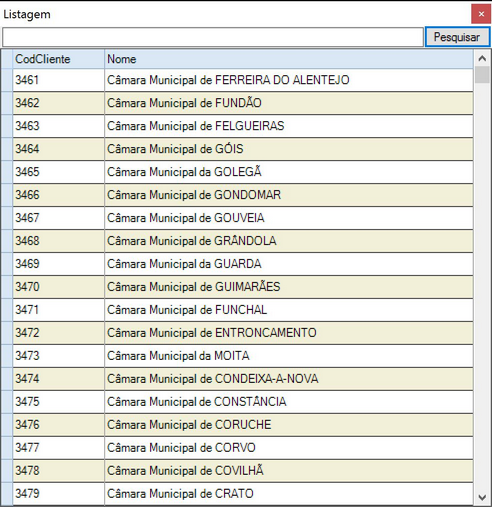Click client code 3468 cell

(58, 241)
